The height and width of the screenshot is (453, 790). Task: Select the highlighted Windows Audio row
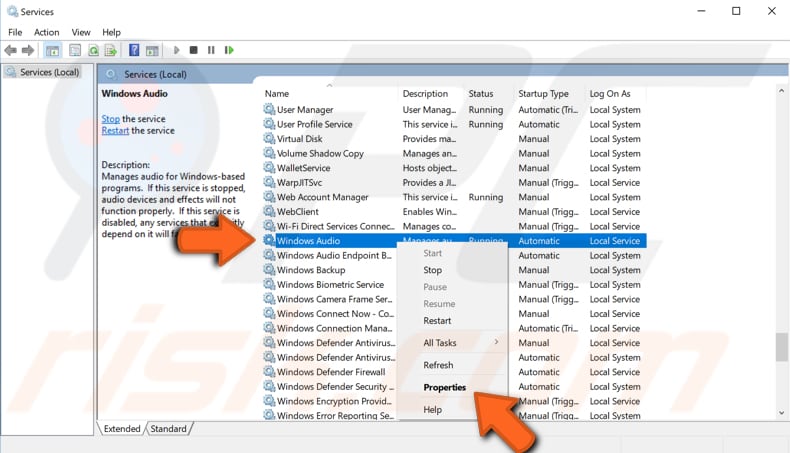453,241
